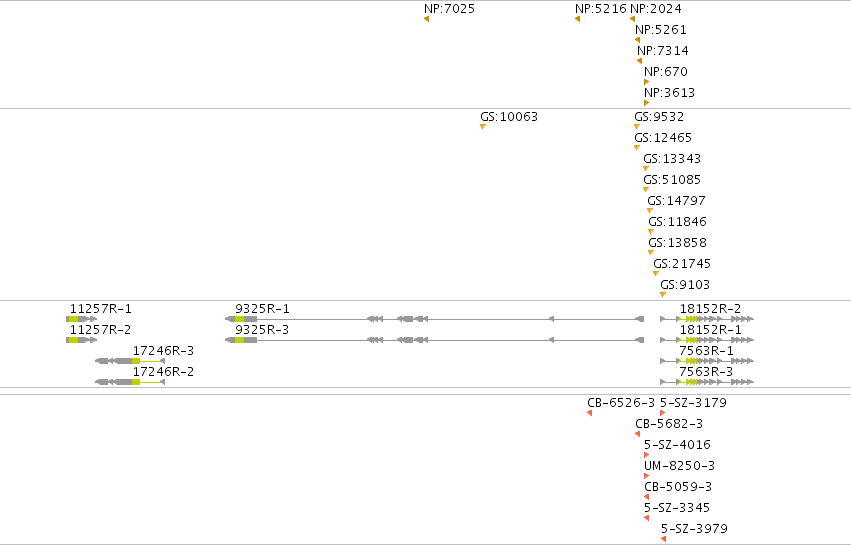This screenshot has width=851, height=545.
Task: Click the CB-5059-3 label text
Action: (678, 487)
